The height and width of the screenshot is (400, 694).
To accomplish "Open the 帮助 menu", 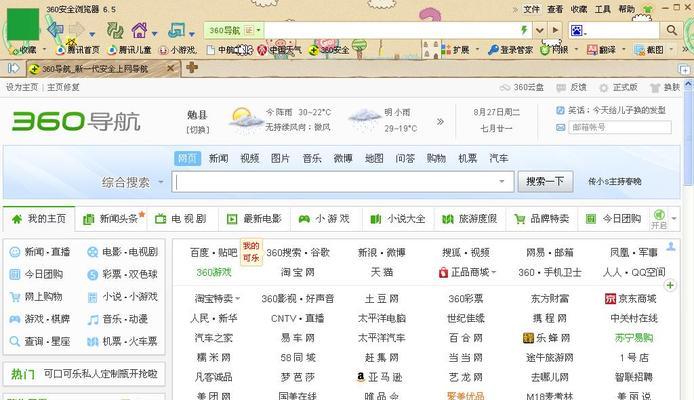I will coord(626,9).
